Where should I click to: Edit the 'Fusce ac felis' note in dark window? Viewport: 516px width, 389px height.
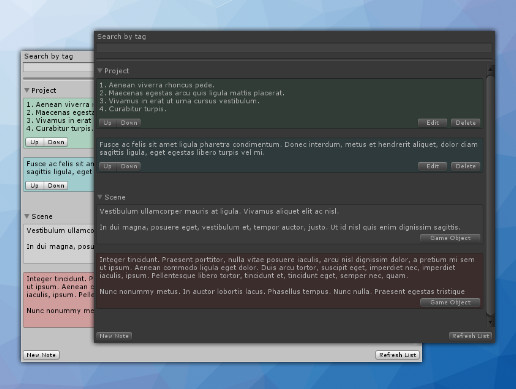(x=432, y=166)
